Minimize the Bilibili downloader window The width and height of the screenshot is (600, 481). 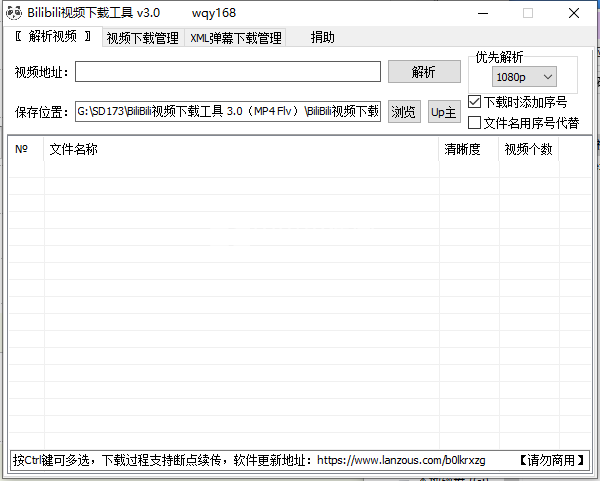[x=483, y=13]
